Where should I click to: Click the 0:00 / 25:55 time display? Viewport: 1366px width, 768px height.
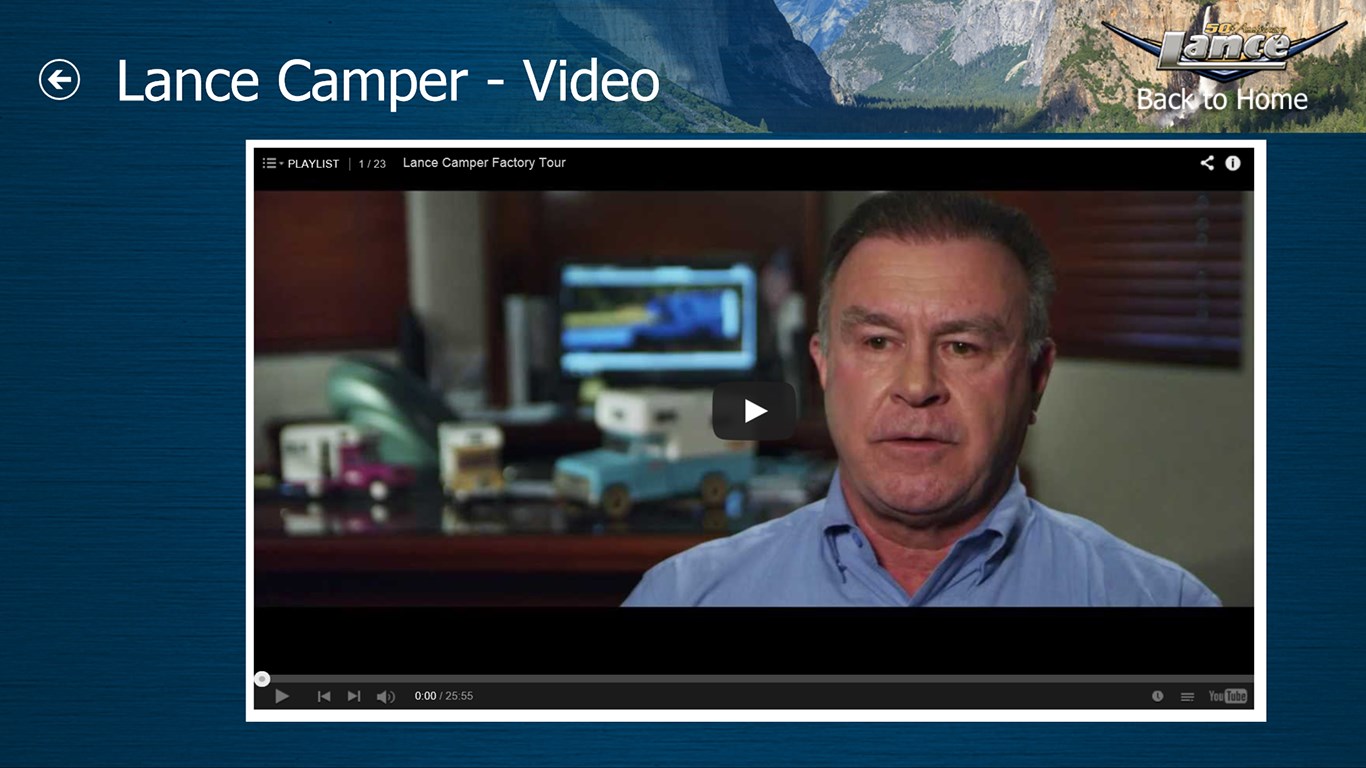point(444,696)
